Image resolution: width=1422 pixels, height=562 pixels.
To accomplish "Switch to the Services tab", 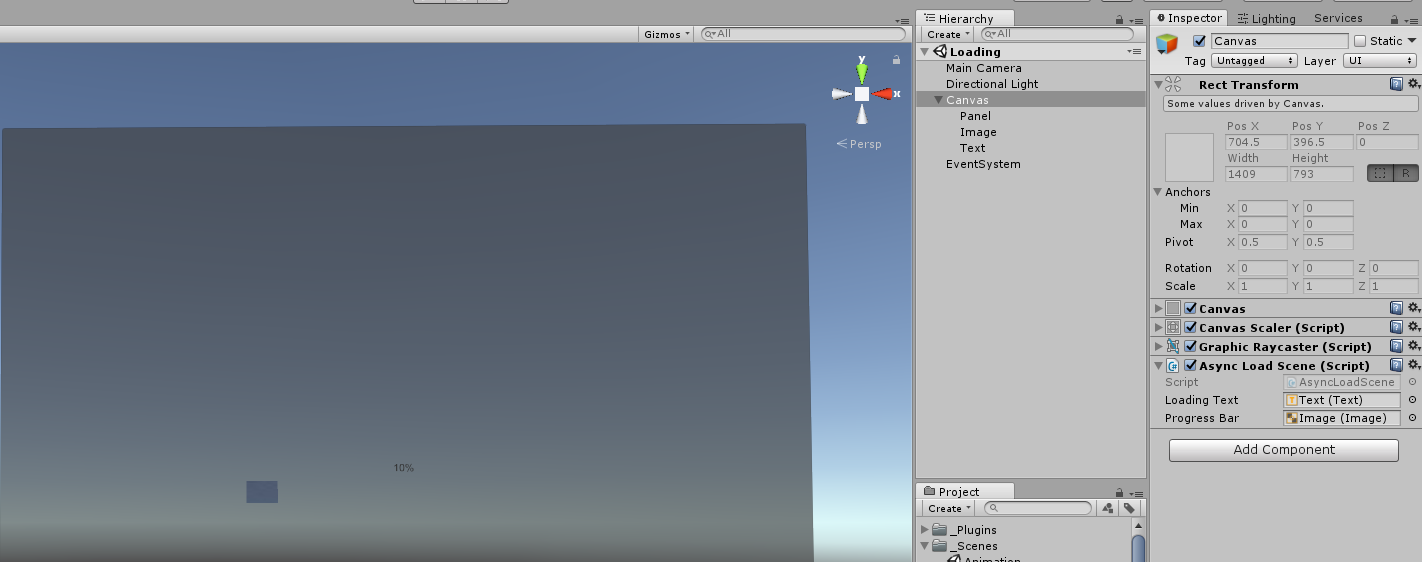I will point(1338,18).
